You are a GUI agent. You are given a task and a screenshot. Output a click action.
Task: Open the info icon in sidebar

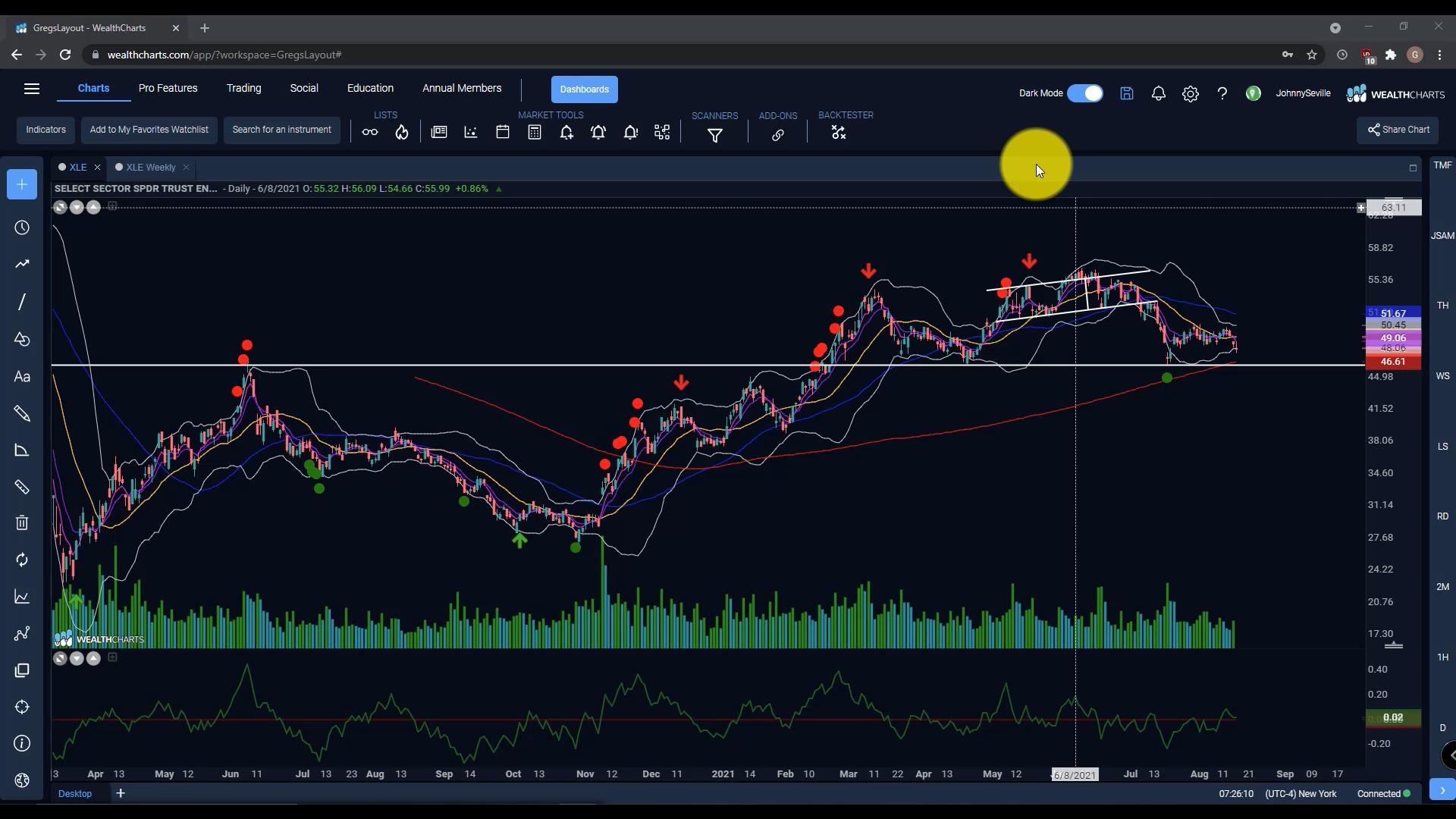coord(22,743)
